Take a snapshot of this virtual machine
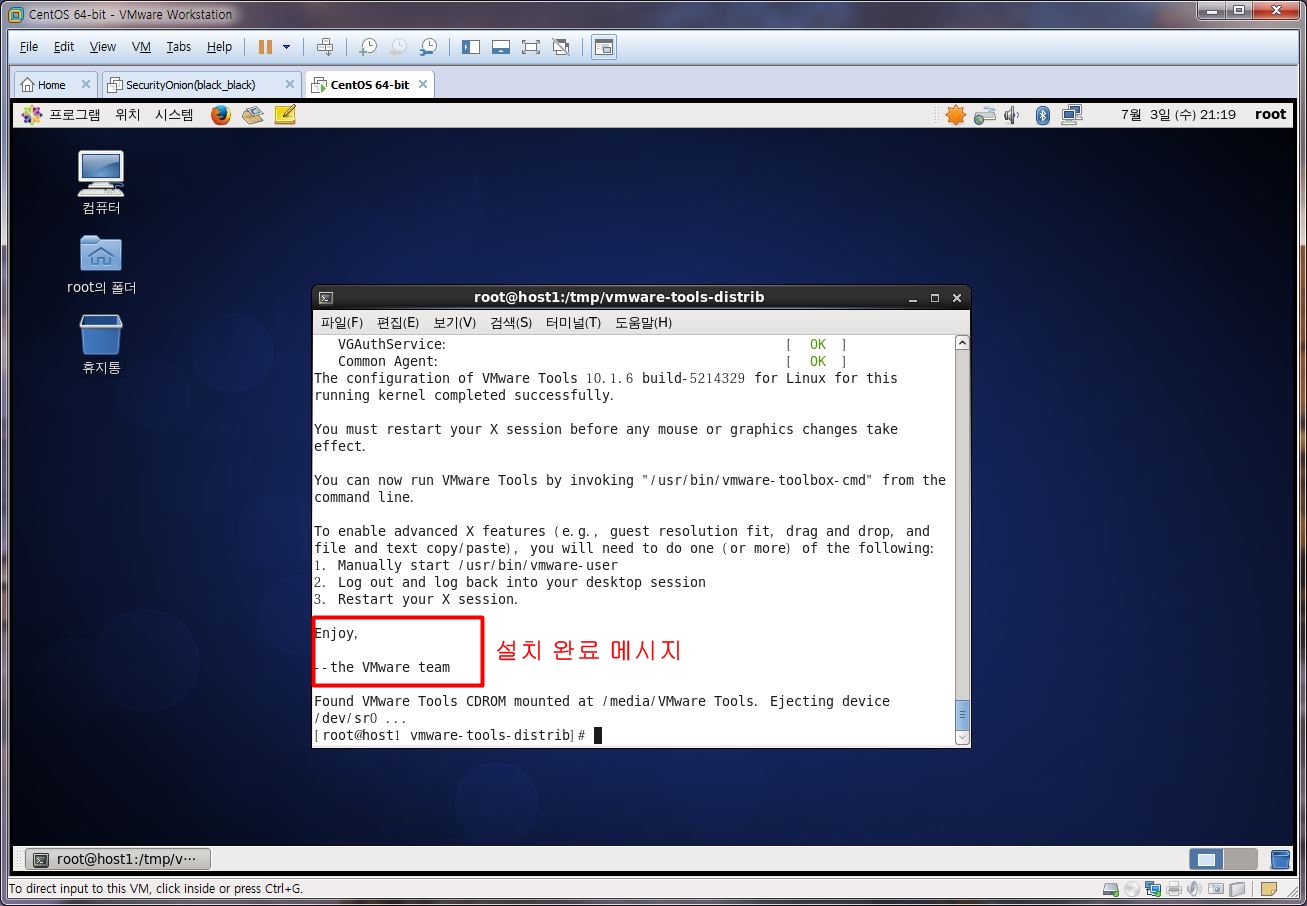Screen dimensions: 1307x906 click(x=368, y=47)
